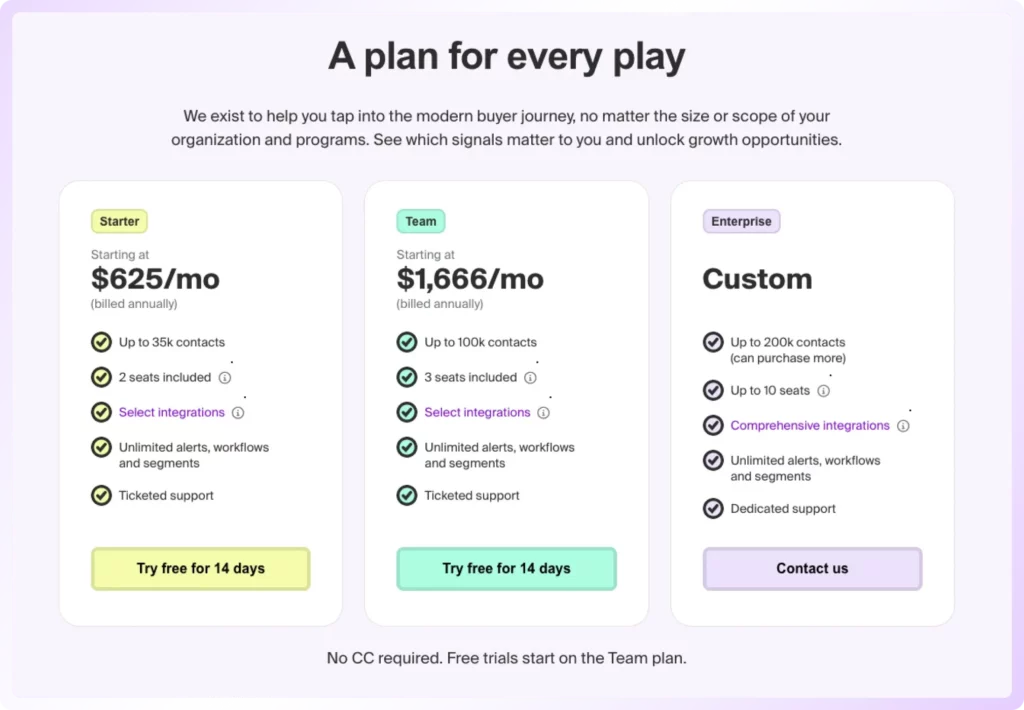
Task: Select the purple Enterprise plan badge
Action: tap(741, 221)
